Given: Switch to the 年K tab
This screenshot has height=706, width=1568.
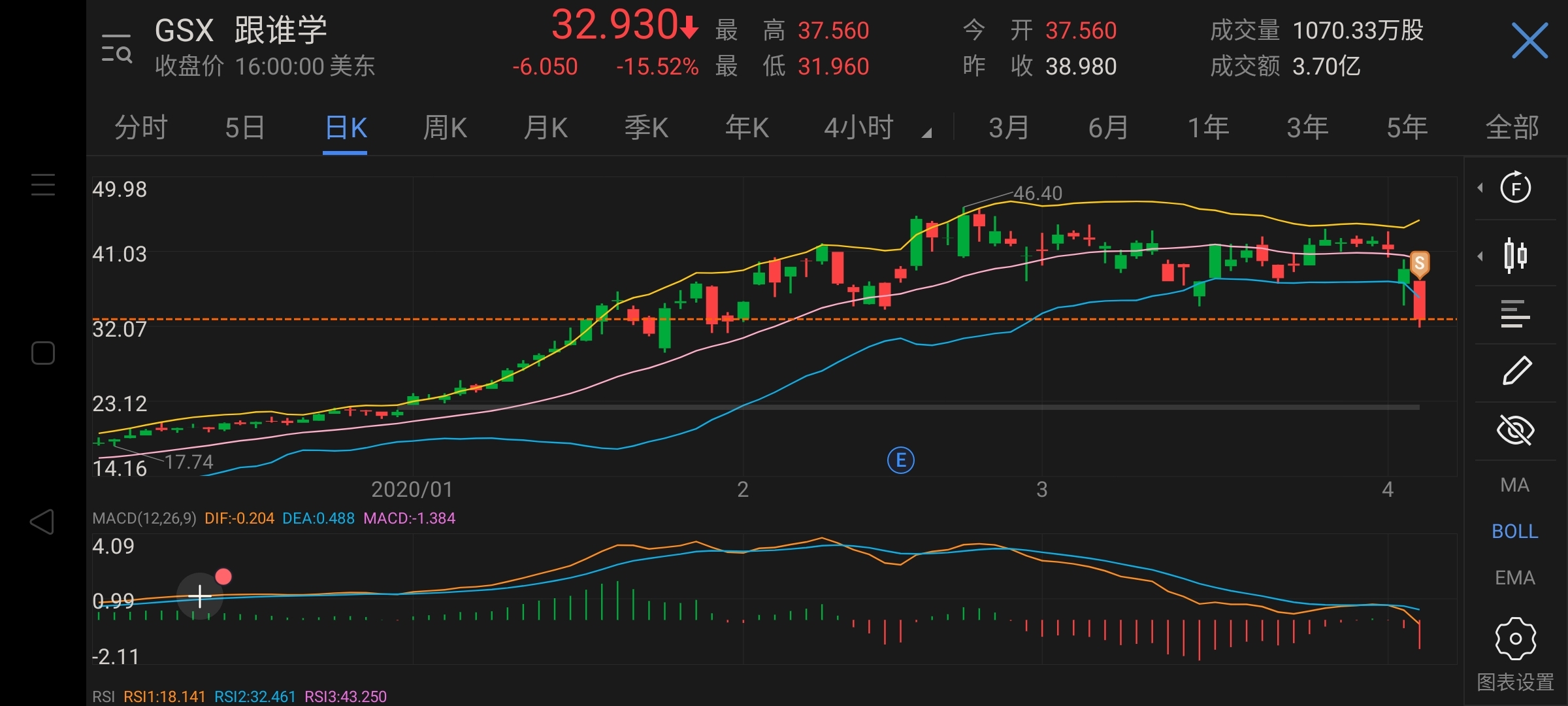Looking at the screenshot, I should [747, 127].
